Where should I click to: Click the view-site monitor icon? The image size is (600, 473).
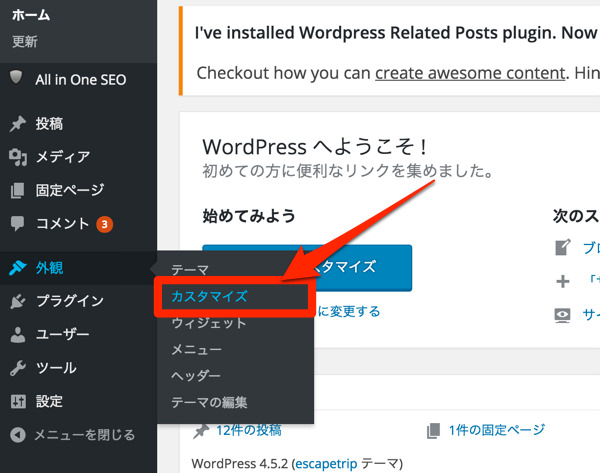562,315
